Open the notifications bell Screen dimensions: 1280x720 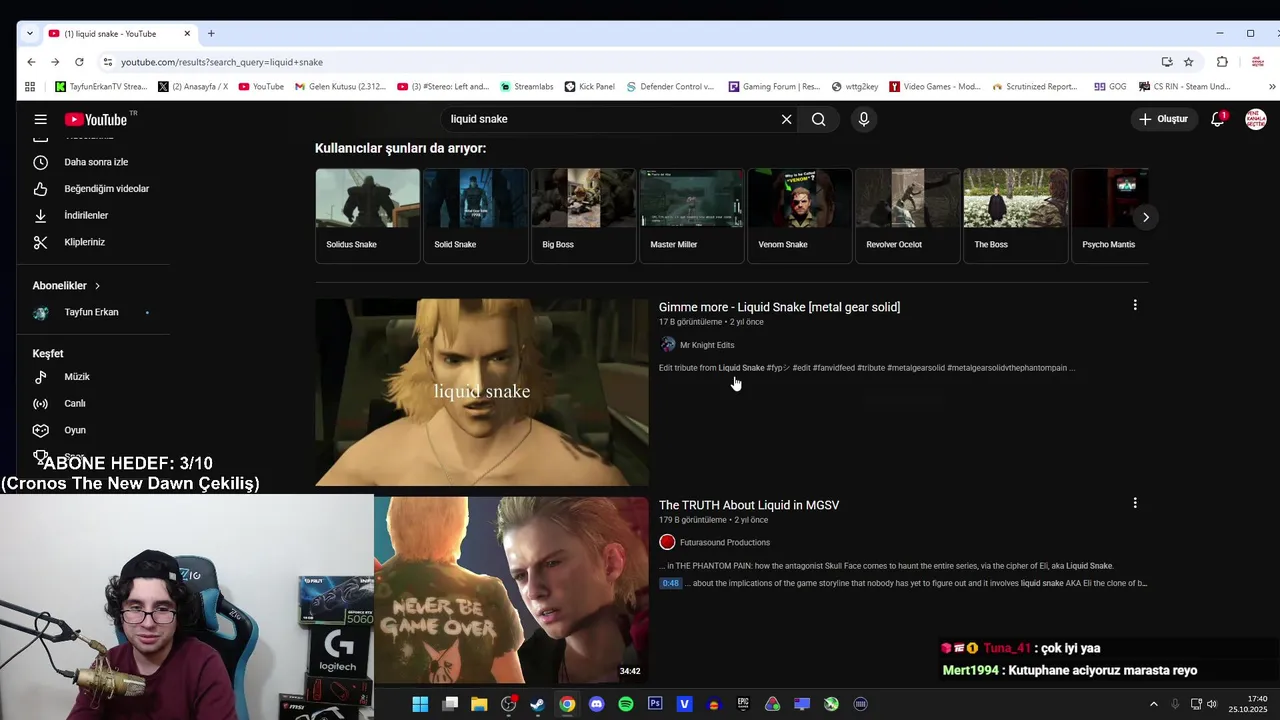(x=1217, y=119)
